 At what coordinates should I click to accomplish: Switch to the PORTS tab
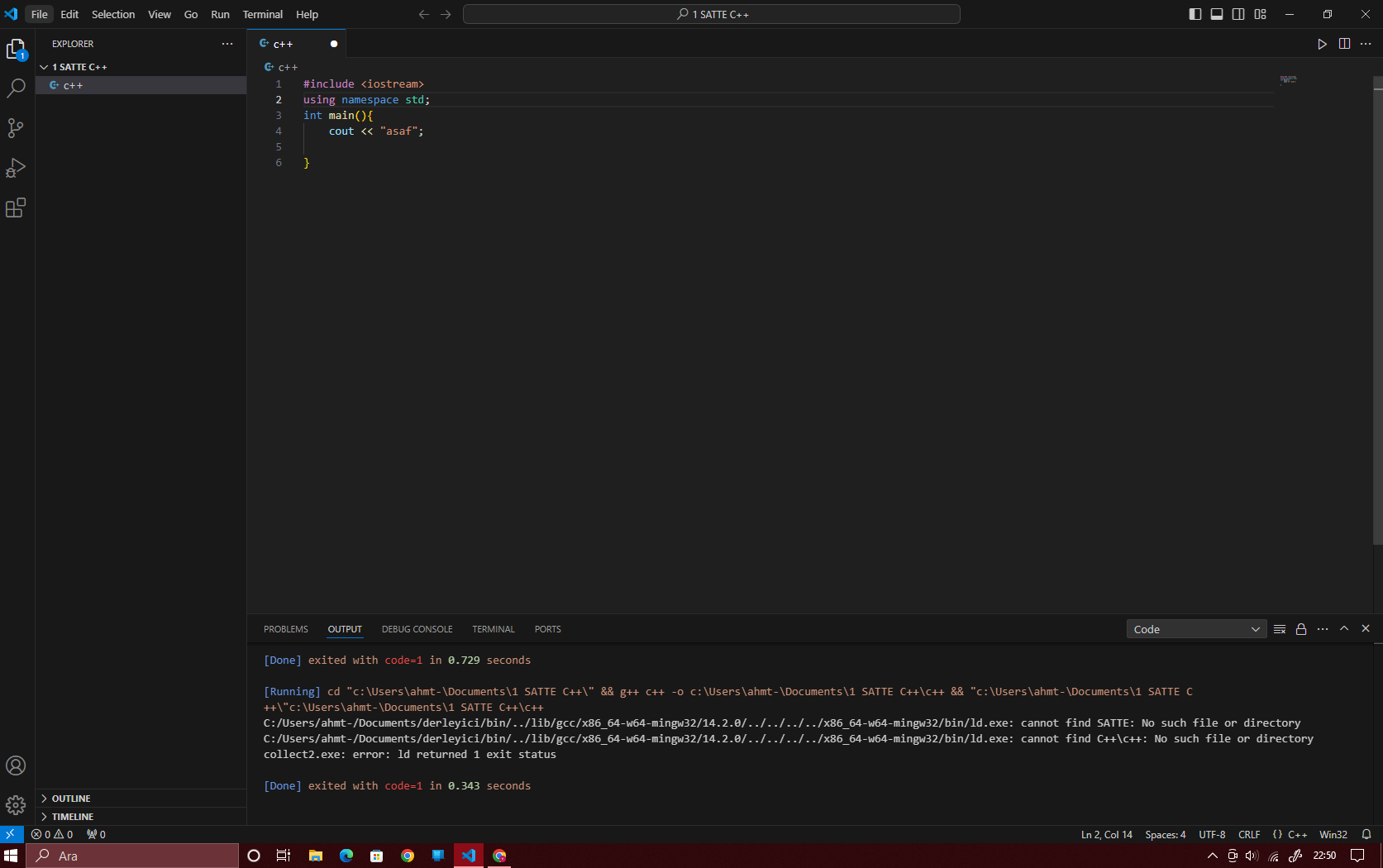547,629
